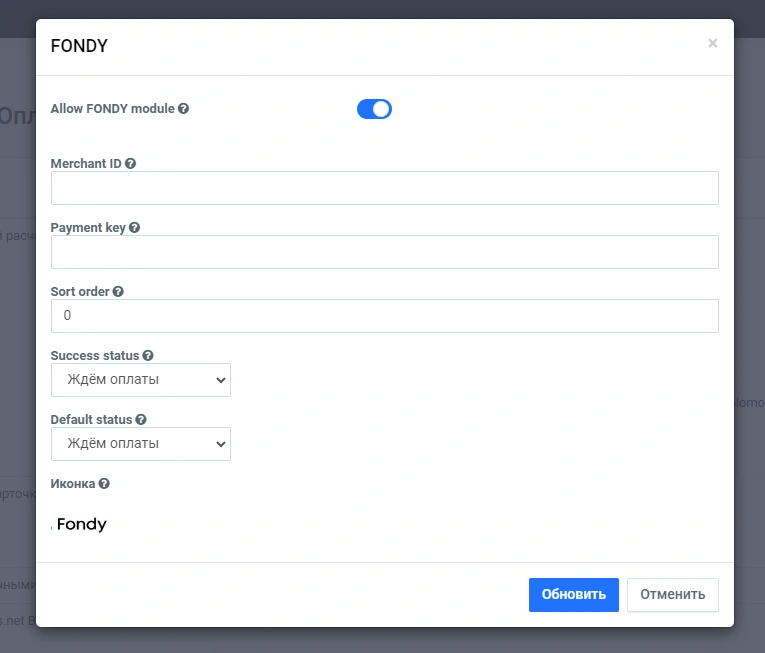Click the Merchant ID help icon
Viewport: 765px width, 653px height.
130,163
